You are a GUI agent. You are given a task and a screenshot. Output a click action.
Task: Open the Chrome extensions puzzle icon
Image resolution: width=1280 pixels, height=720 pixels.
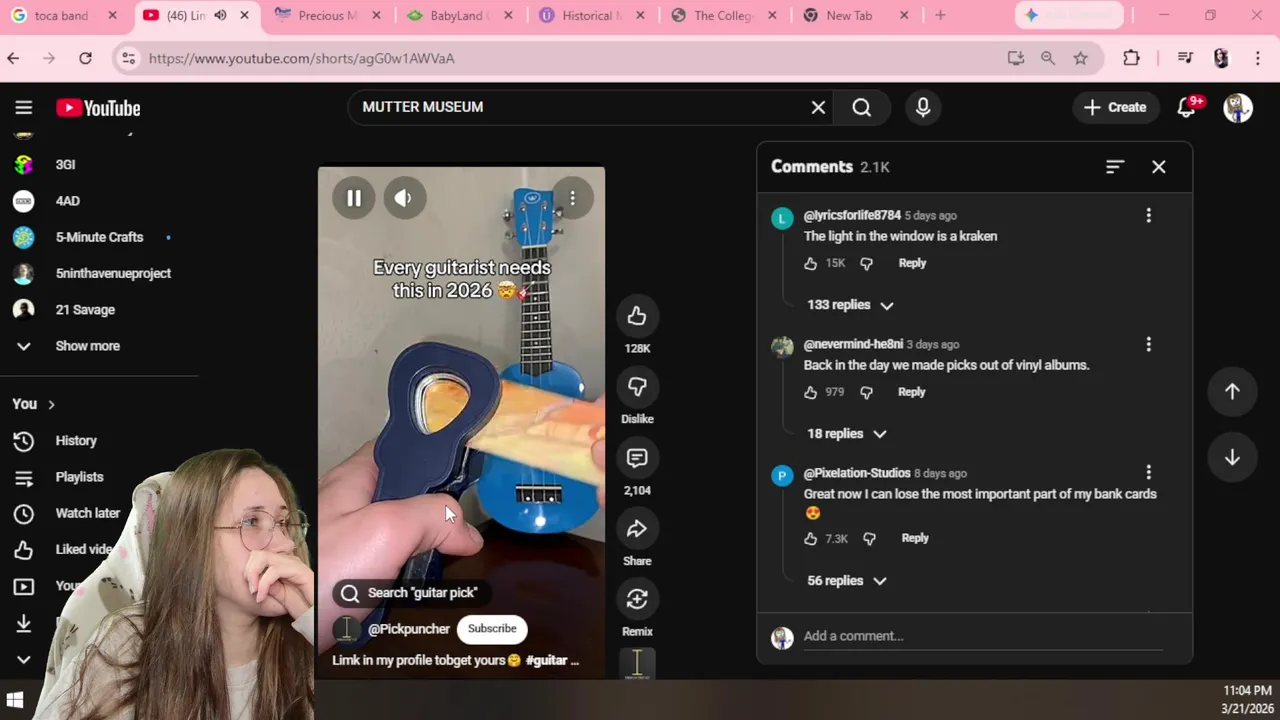(1131, 58)
